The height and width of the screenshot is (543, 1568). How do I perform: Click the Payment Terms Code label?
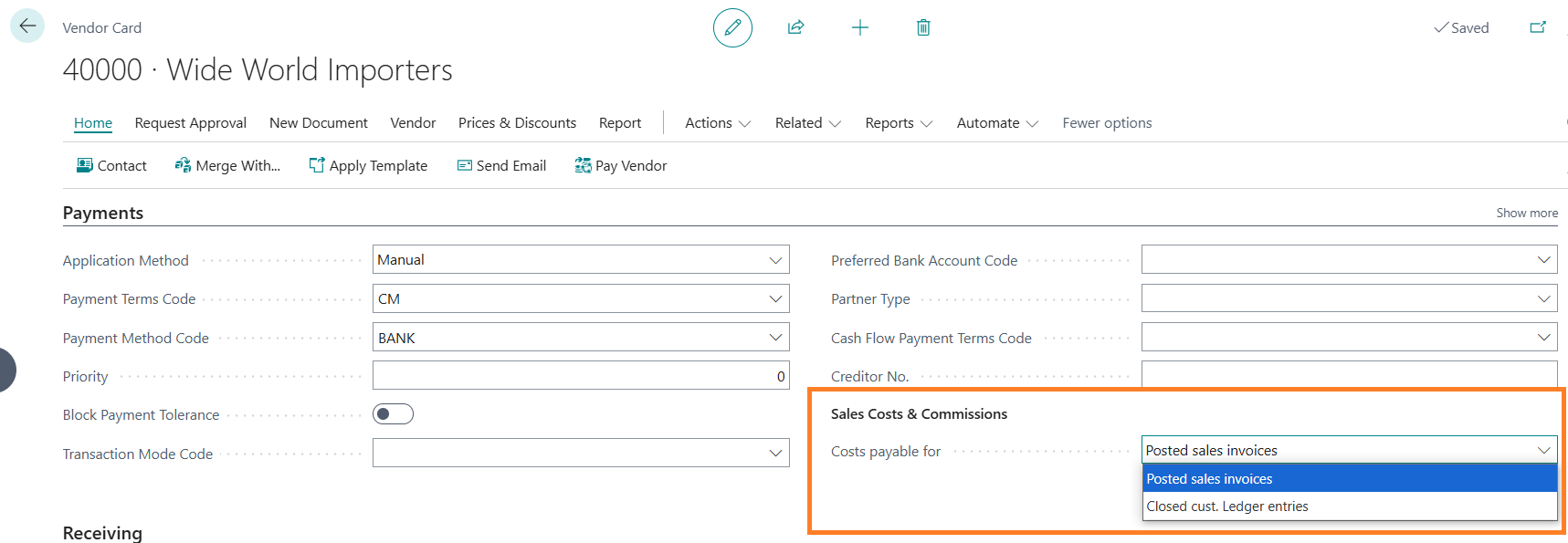(130, 298)
